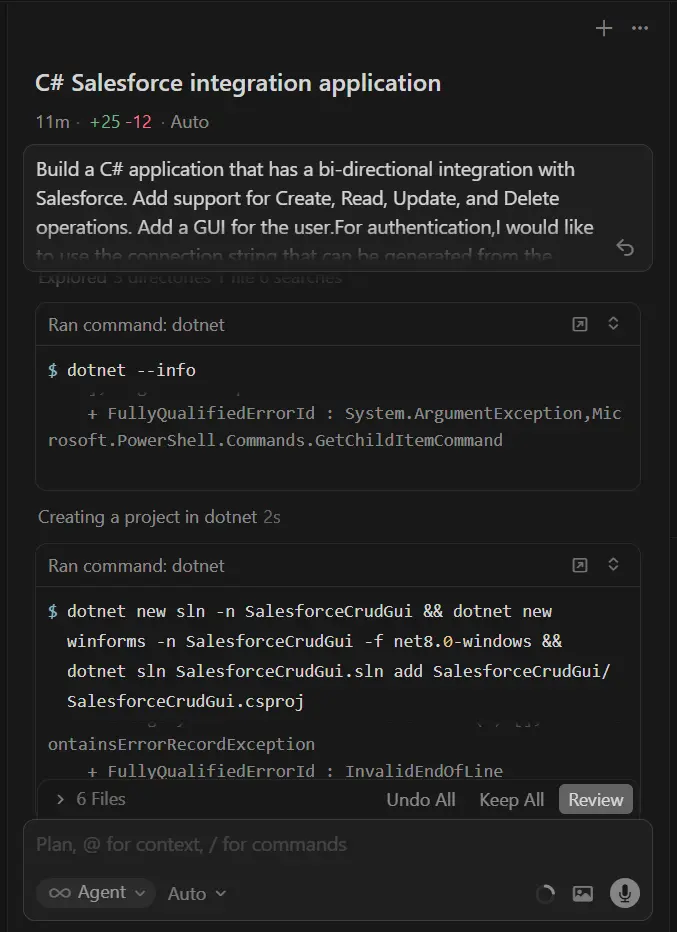Open the more options ellipsis menu

pyautogui.click(x=640, y=28)
